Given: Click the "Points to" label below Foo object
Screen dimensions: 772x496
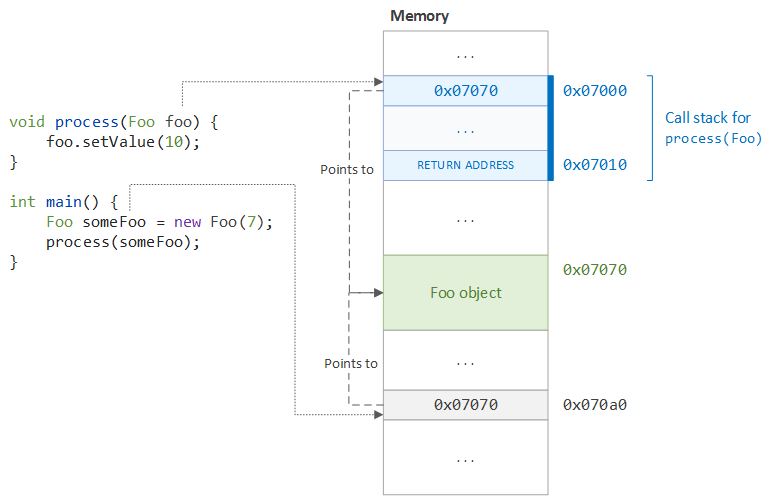Looking at the screenshot, I should [x=351, y=363].
